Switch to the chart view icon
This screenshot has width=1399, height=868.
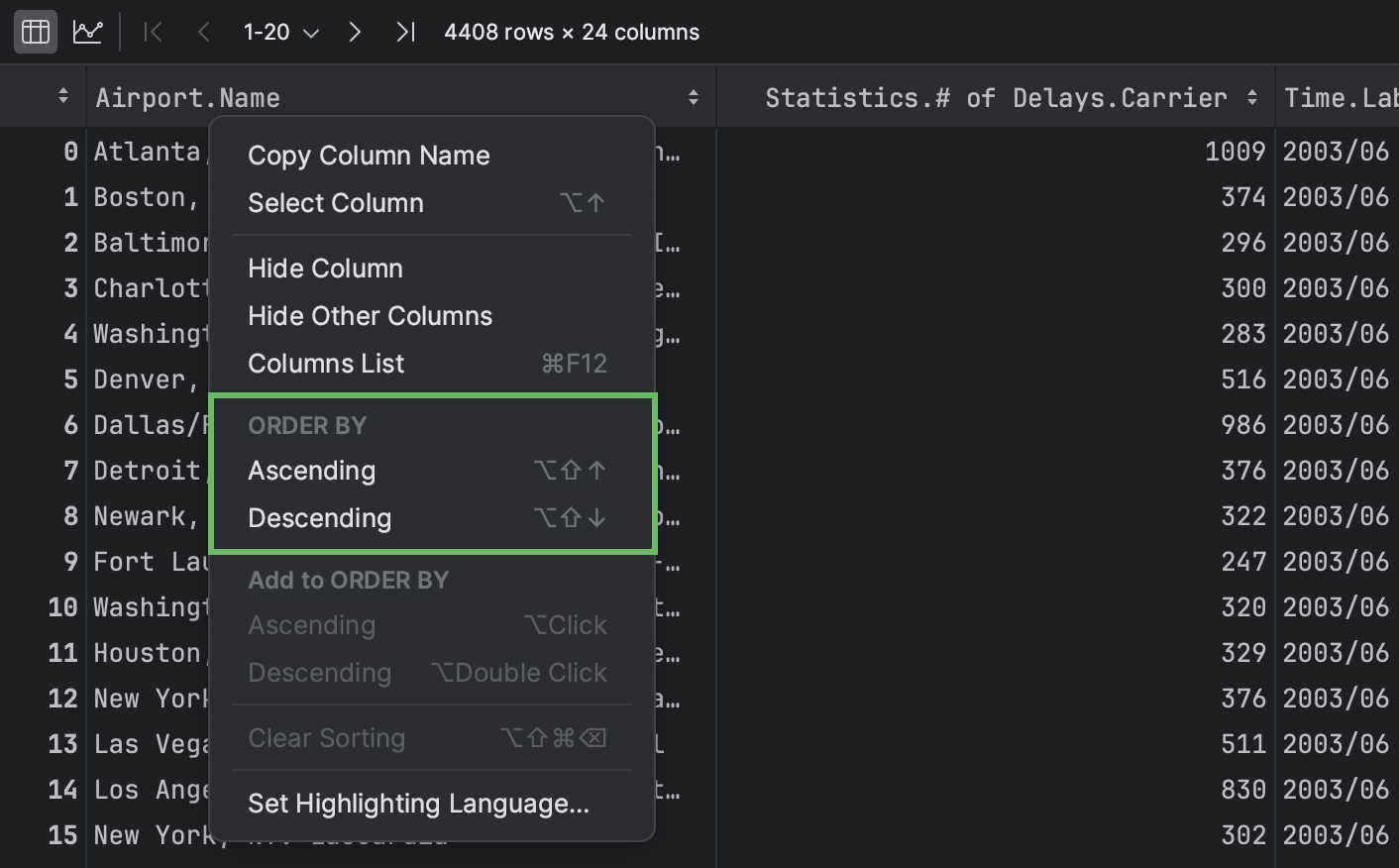pyautogui.click(x=87, y=31)
